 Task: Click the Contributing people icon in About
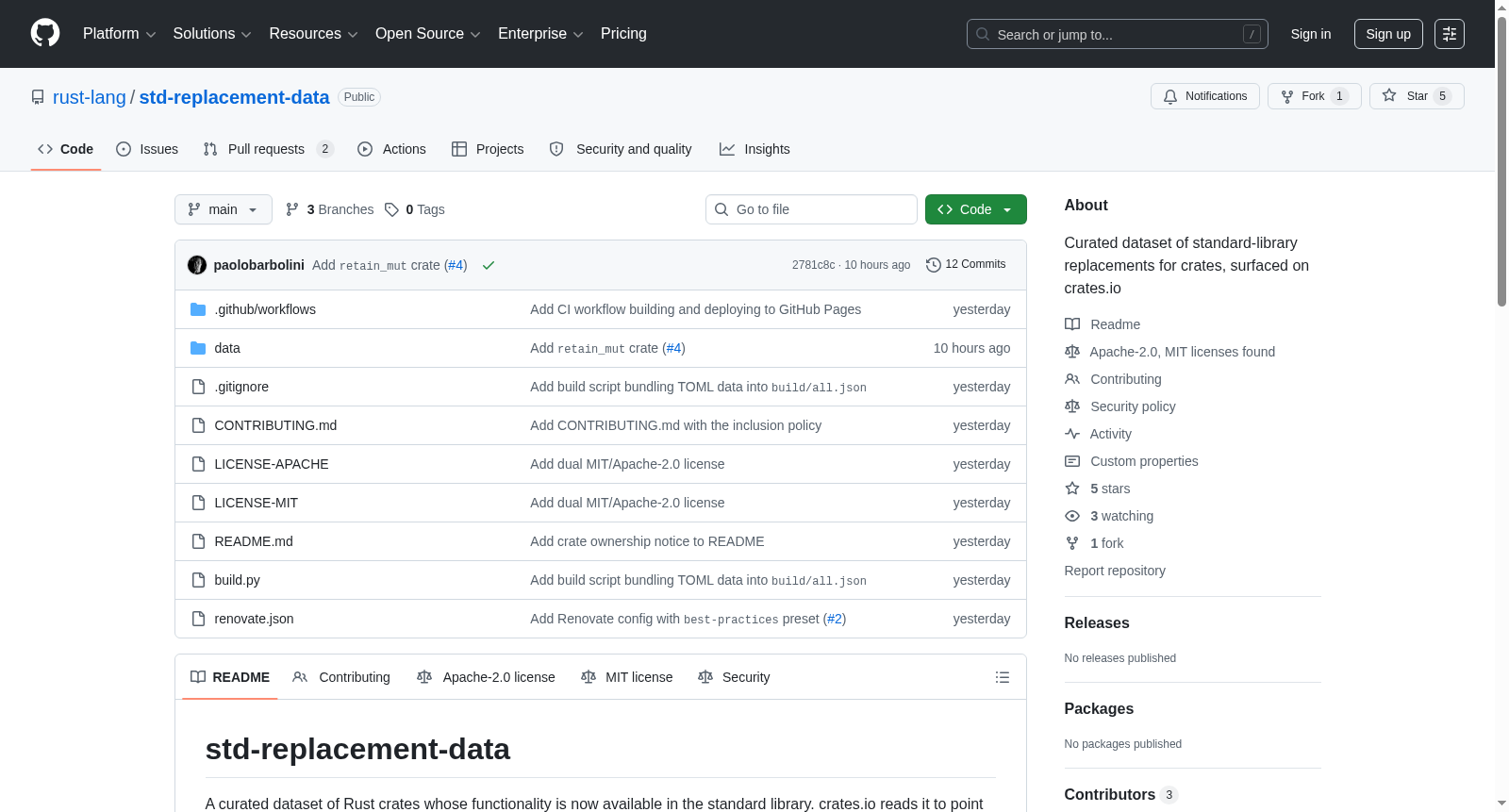click(x=1072, y=379)
